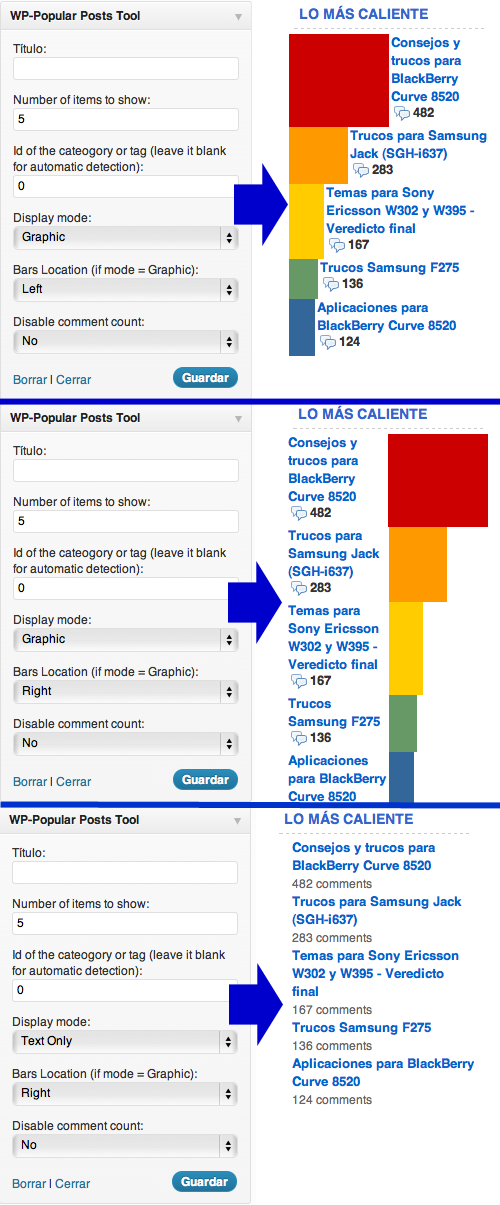
Task: Click the comment bubble icon next to 167 in the top list
Action: 337,245
